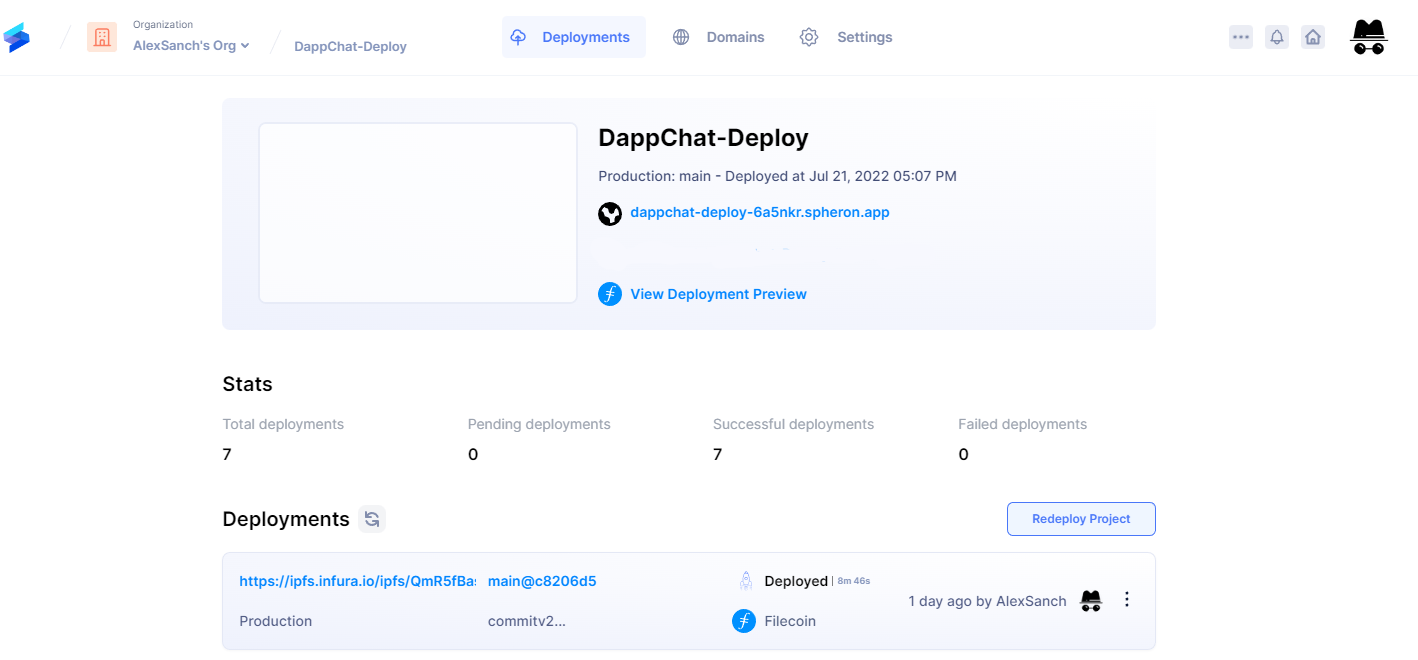Click the DappChat-Deploy project title
The width and height of the screenshot is (1418, 660).
703,138
